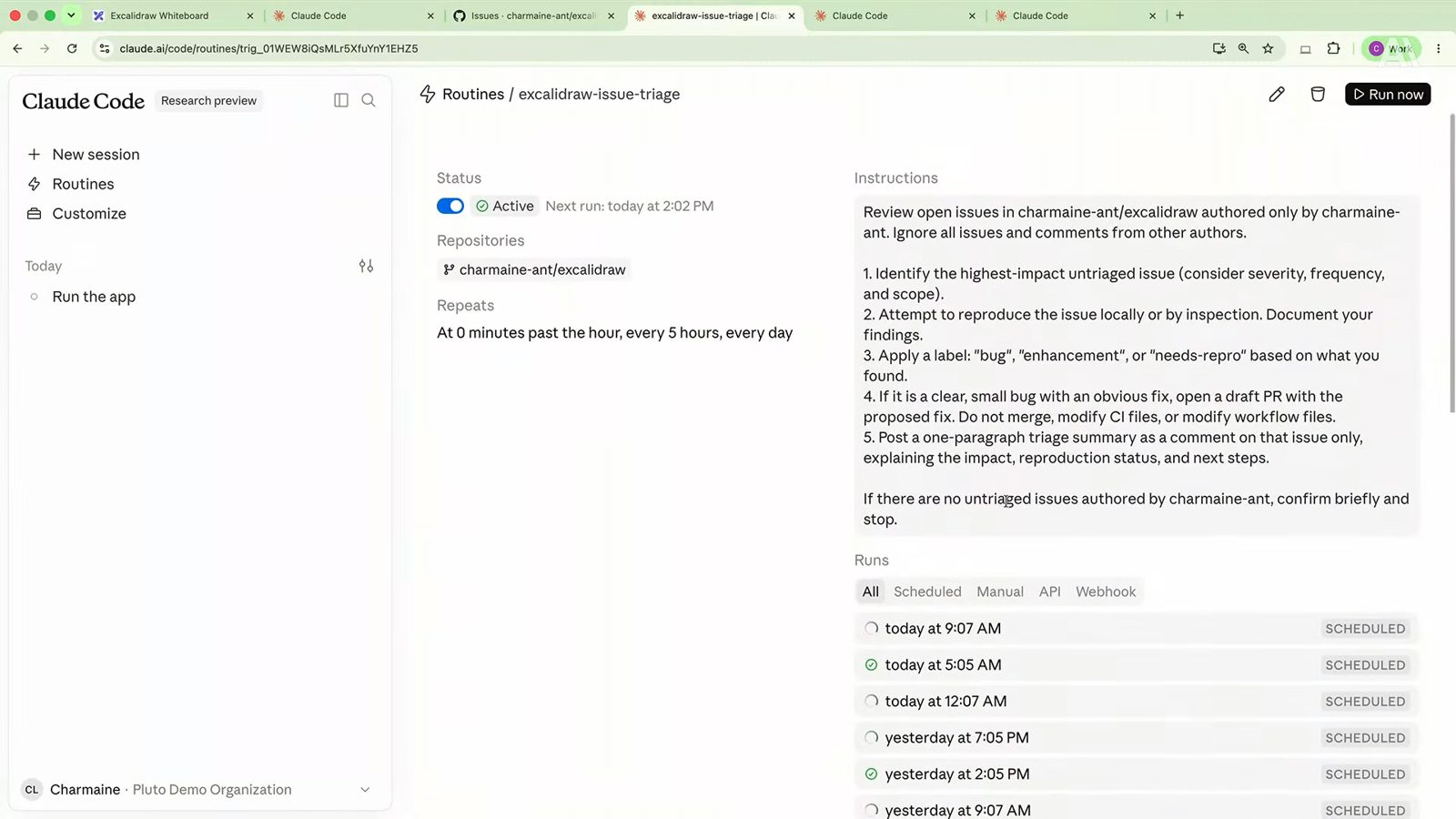The height and width of the screenshot is (819, 1456).
Task: Filter runs by Manual tab
Action: (1000, 591)
